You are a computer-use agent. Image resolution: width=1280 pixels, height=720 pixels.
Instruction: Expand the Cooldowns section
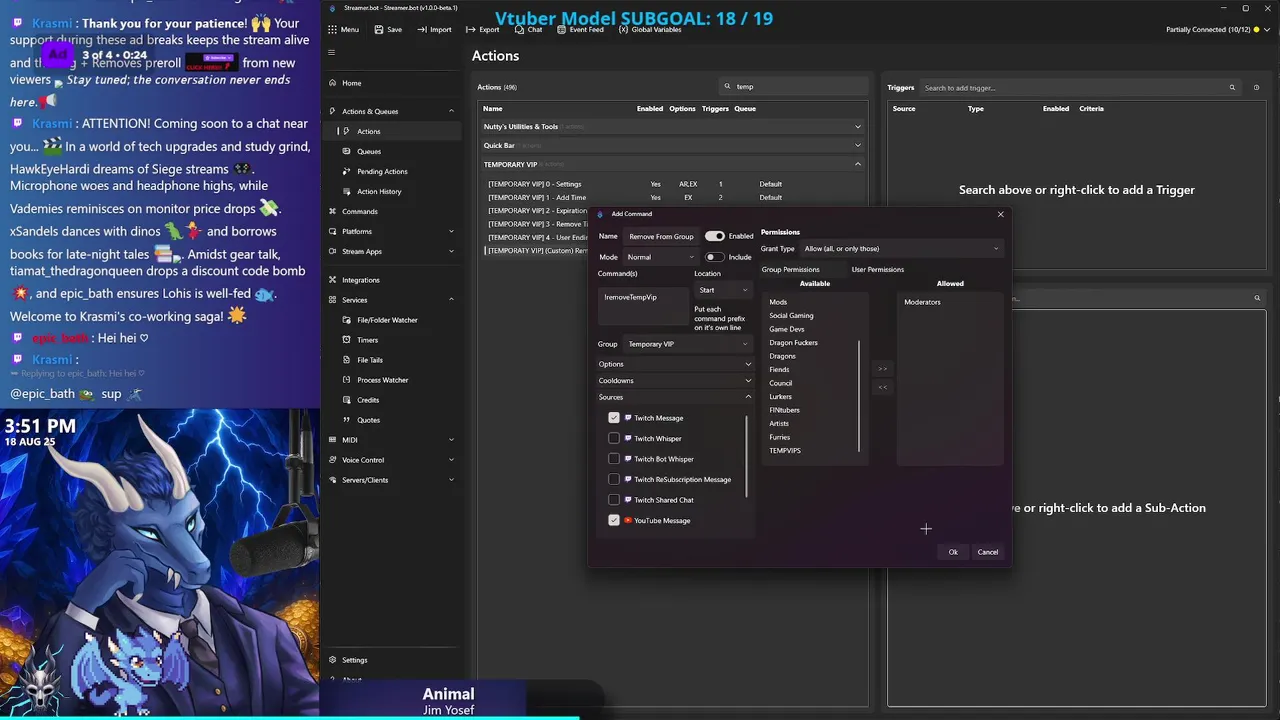(x=675, y=380)
